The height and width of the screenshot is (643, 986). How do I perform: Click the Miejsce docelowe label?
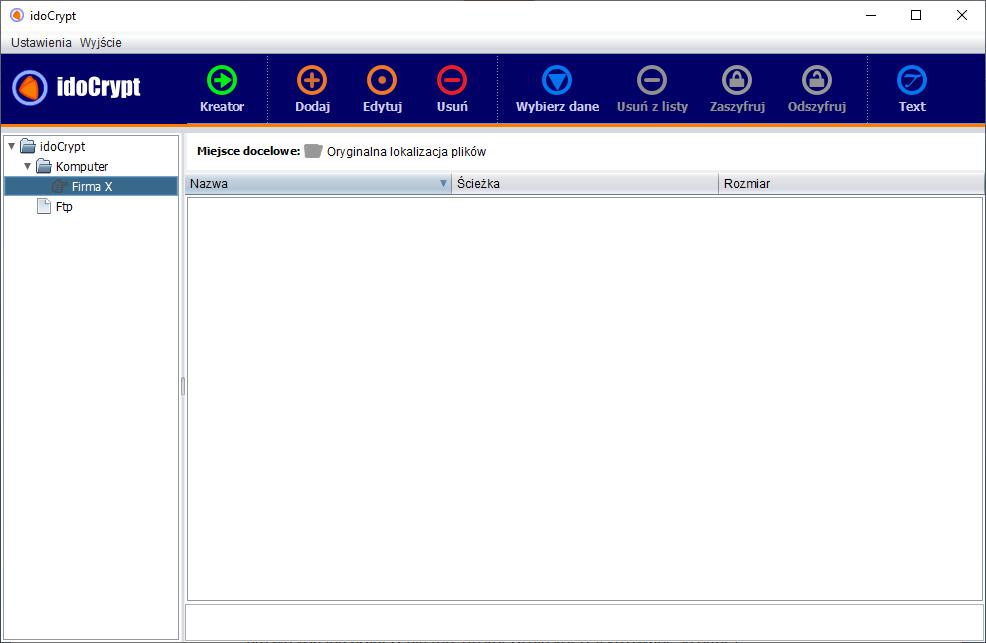pos(248,151)
